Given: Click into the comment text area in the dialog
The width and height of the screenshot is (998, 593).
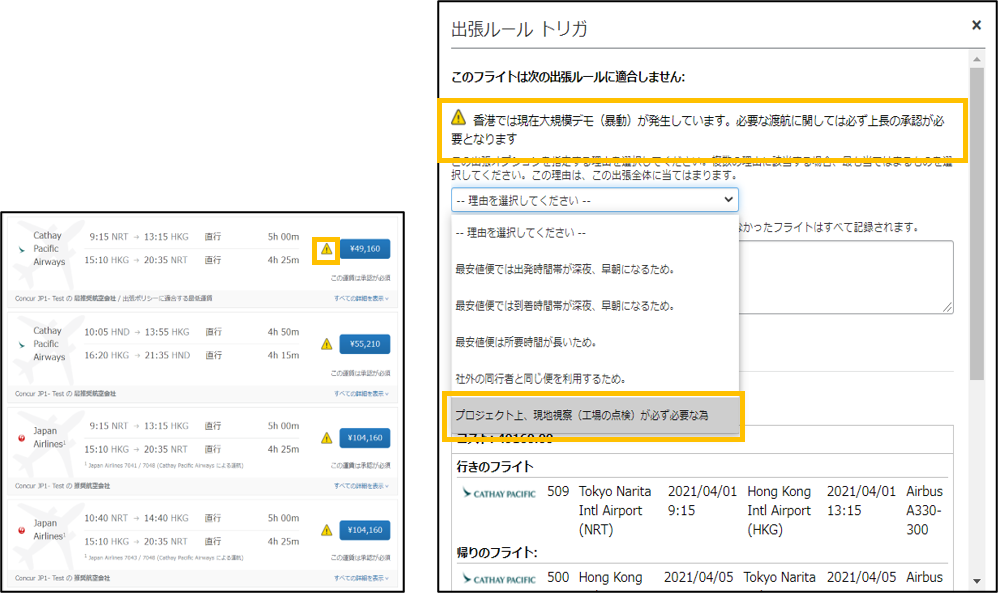Looking at the screenshot, I should coord(846,277).
